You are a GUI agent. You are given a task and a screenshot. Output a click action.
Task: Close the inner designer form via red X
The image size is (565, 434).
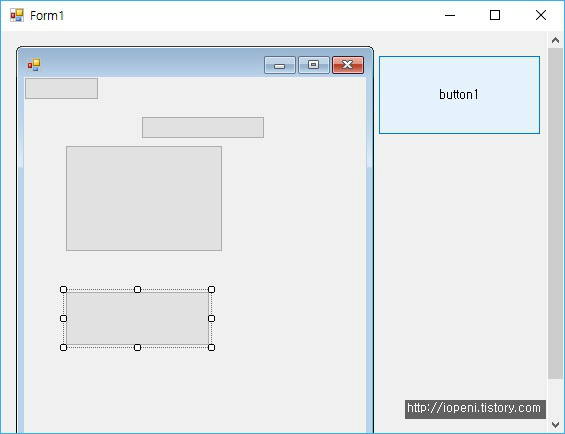[x=348, y=65]
